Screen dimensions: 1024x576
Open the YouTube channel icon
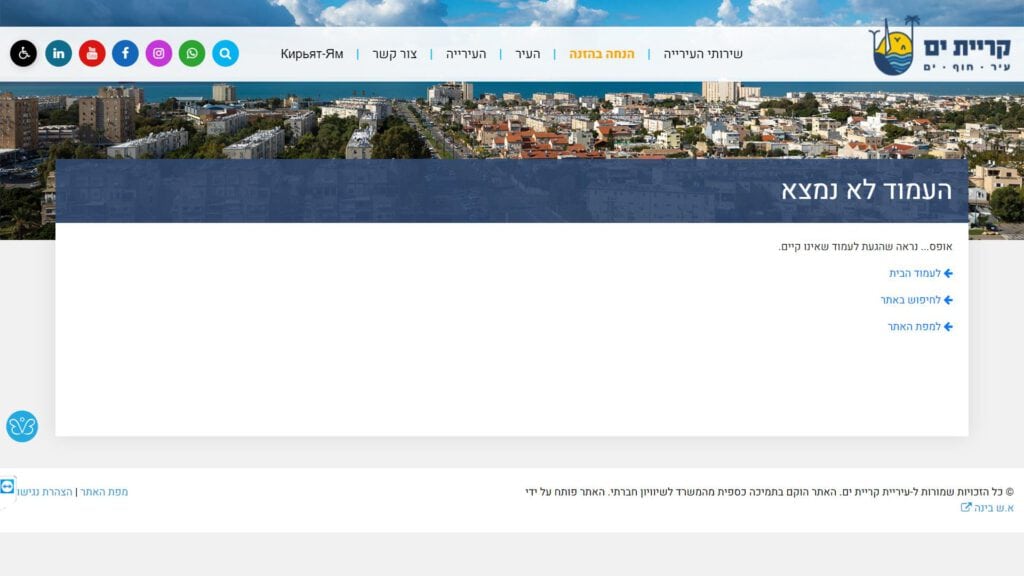click(x=92, y=53)
